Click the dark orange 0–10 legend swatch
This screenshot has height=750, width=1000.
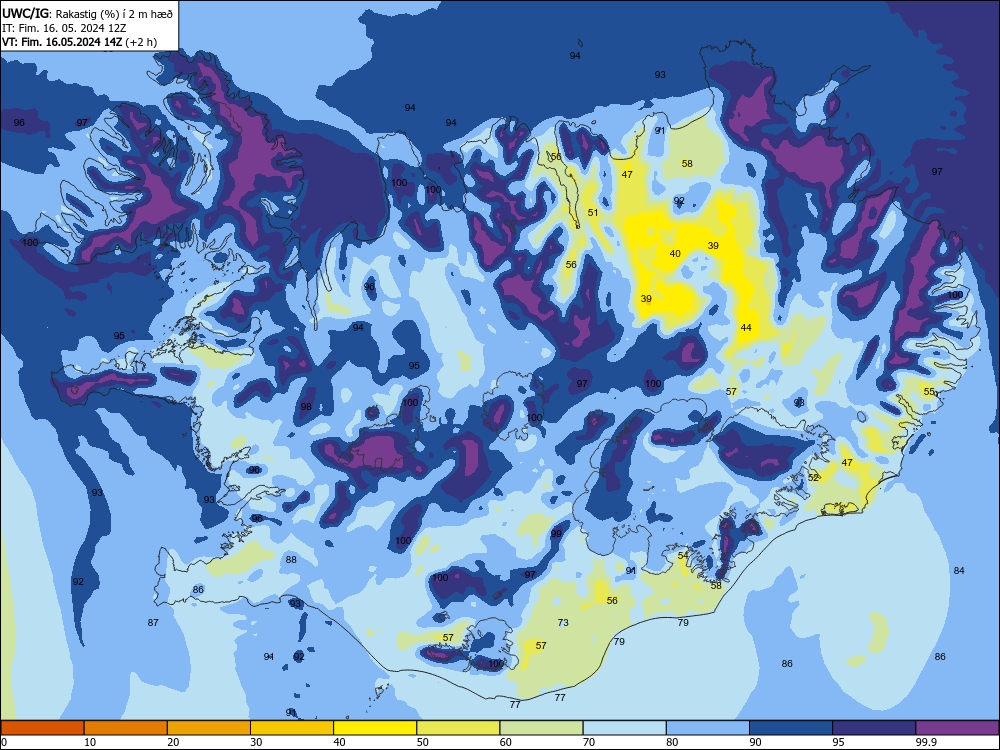[x=42, y=728]
